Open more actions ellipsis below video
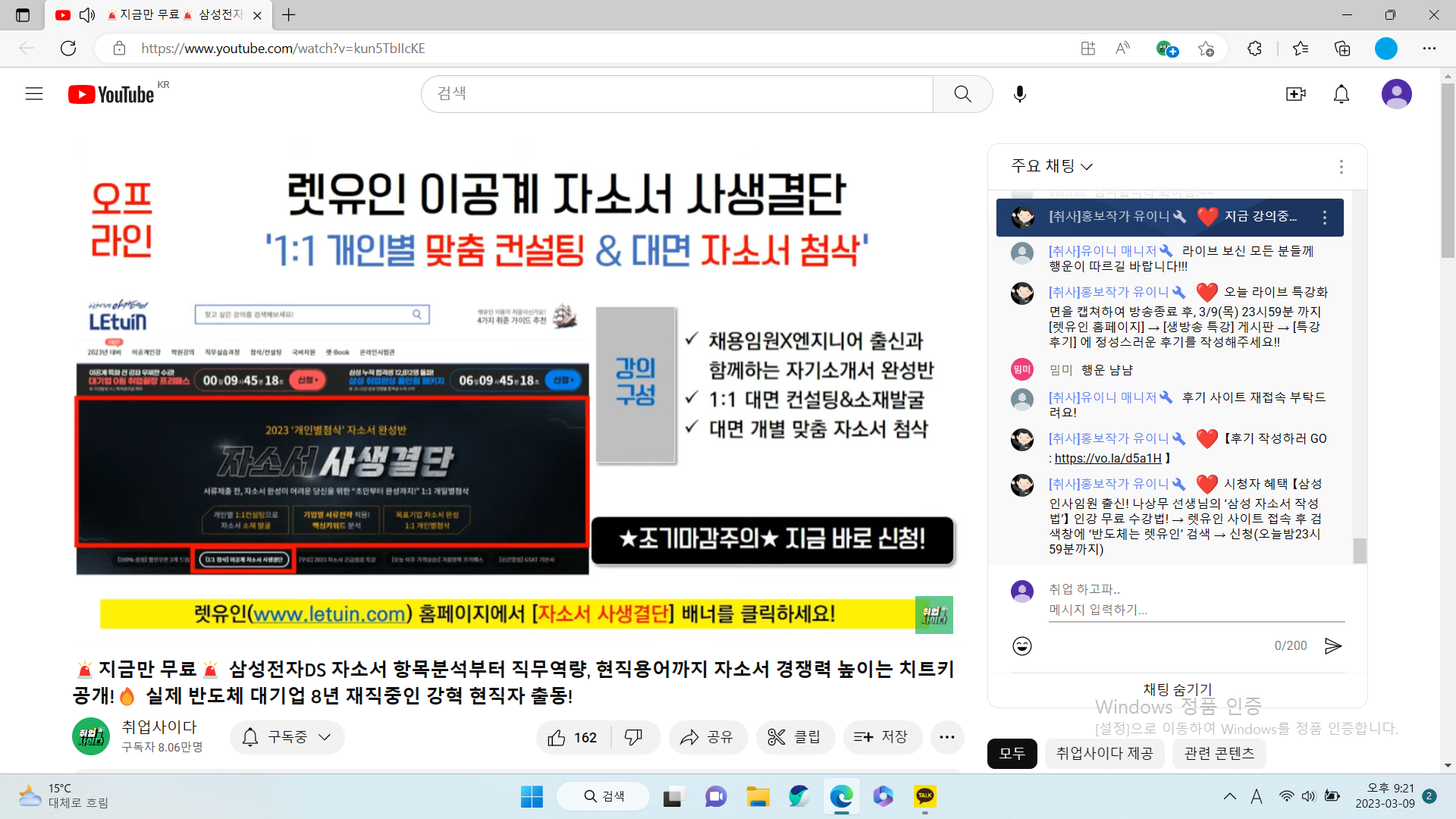 point(947,737)
